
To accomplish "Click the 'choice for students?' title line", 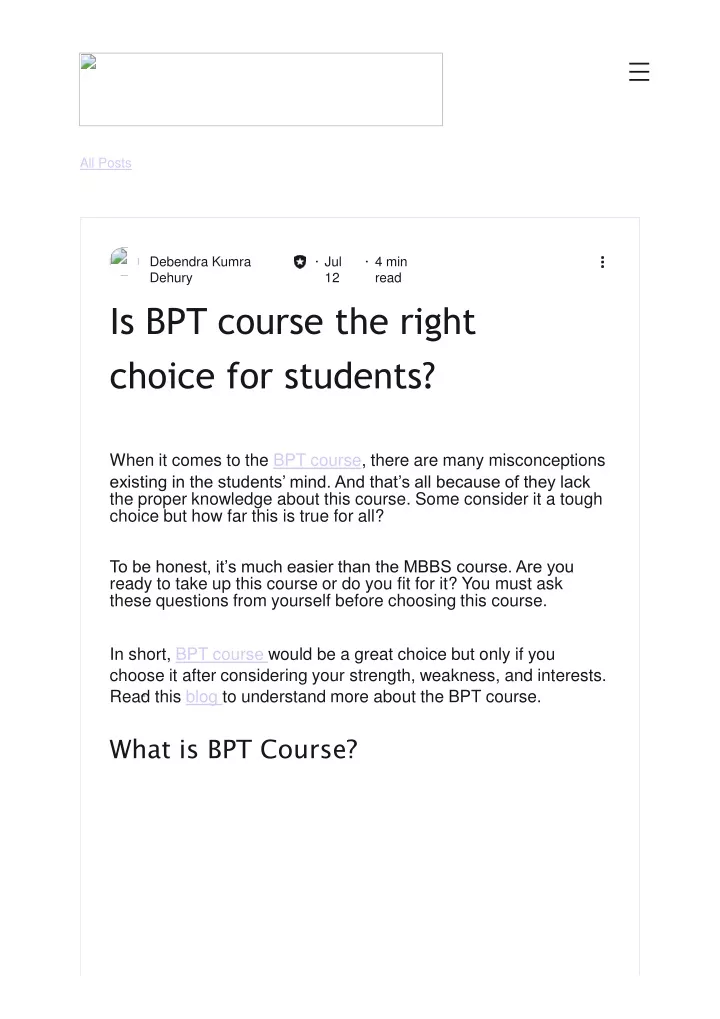I will pyautogui.click(x=272, y=376).
